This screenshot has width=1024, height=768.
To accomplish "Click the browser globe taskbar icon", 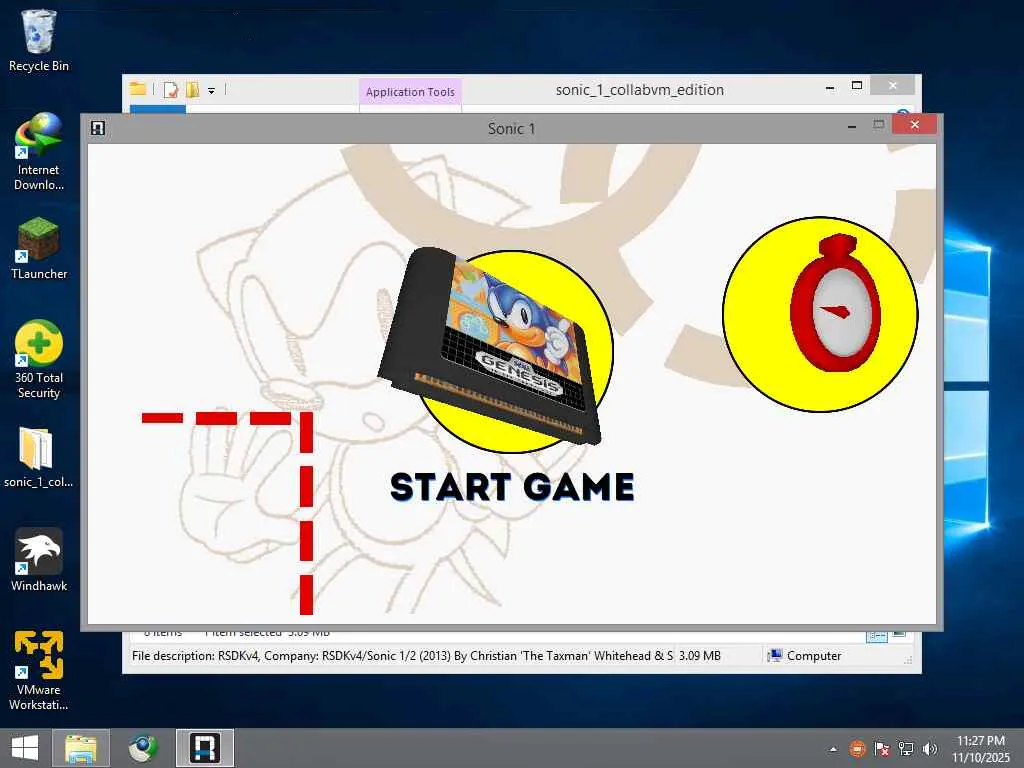I will click(142, 748).
